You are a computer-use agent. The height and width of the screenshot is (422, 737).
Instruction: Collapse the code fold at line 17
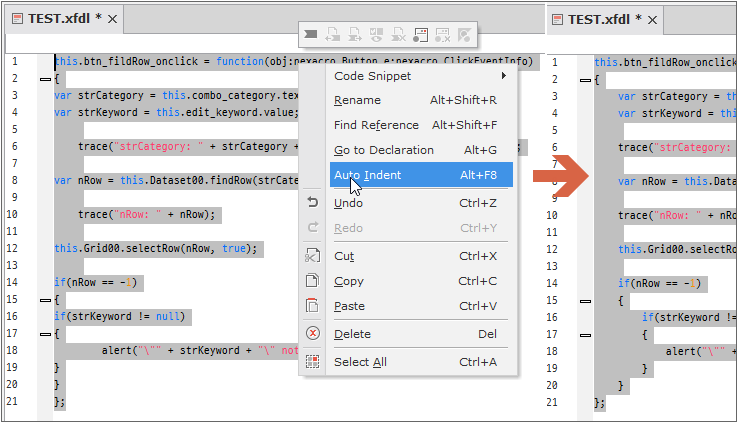pyautogui.click(x=44, y=334)
